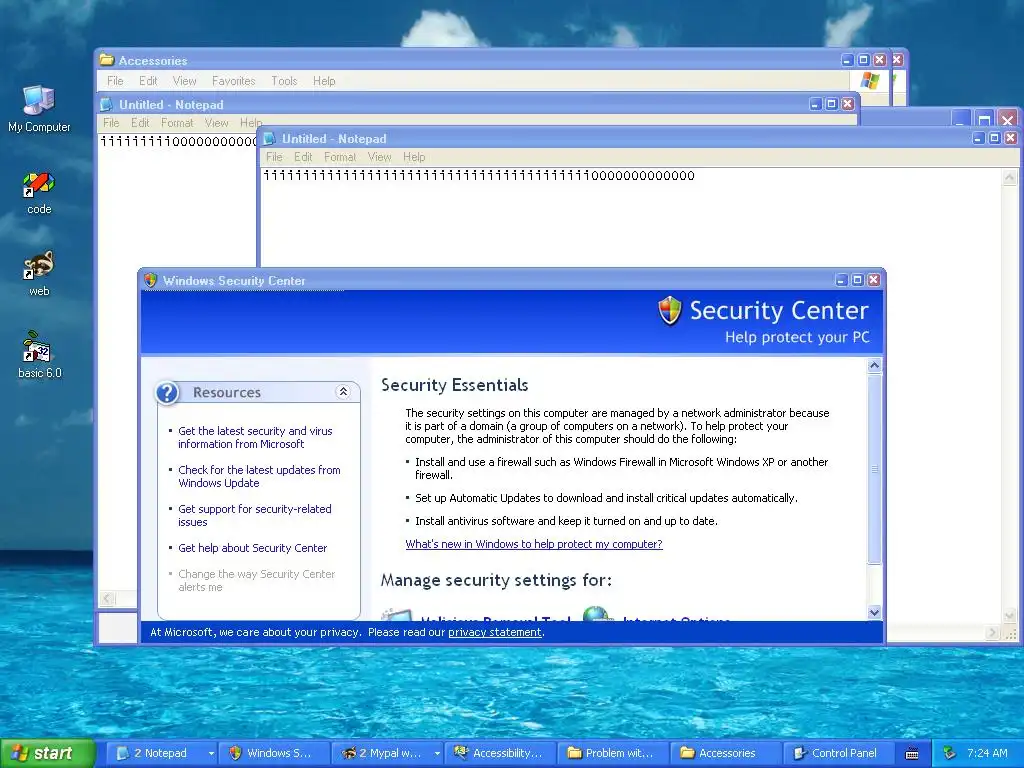Click the 7:24 AM taskbar clock
The width and height of the screenshot is (1024, 768).
[x=987, y=753]
